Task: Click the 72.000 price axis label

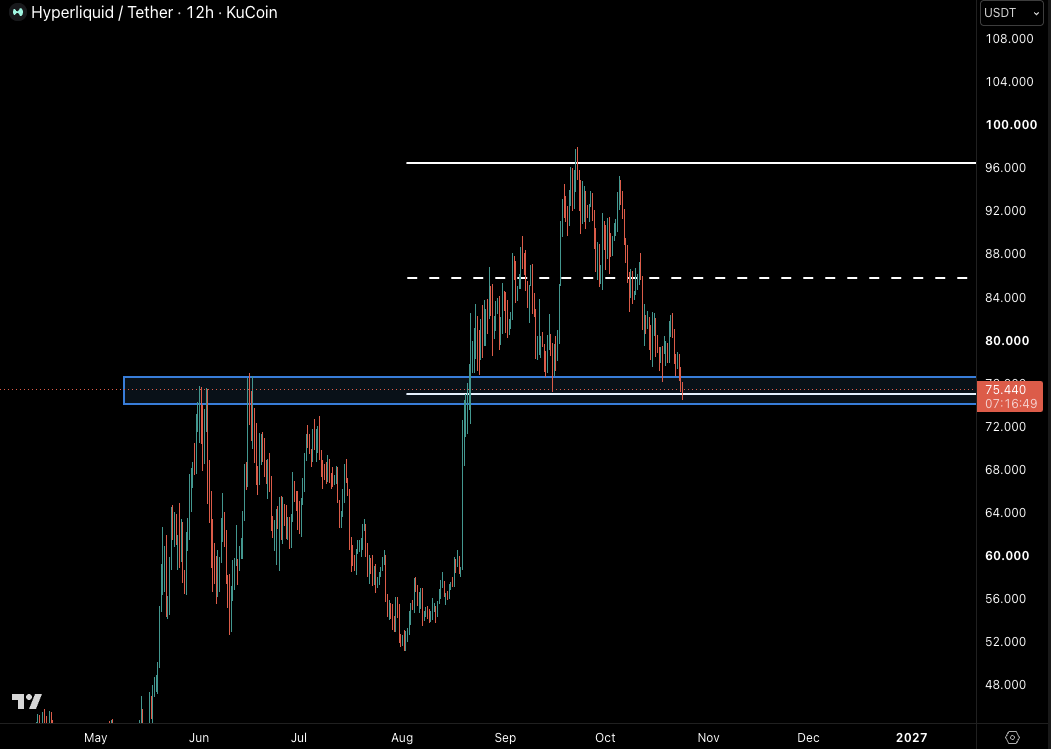Action: coord(1005,426)
